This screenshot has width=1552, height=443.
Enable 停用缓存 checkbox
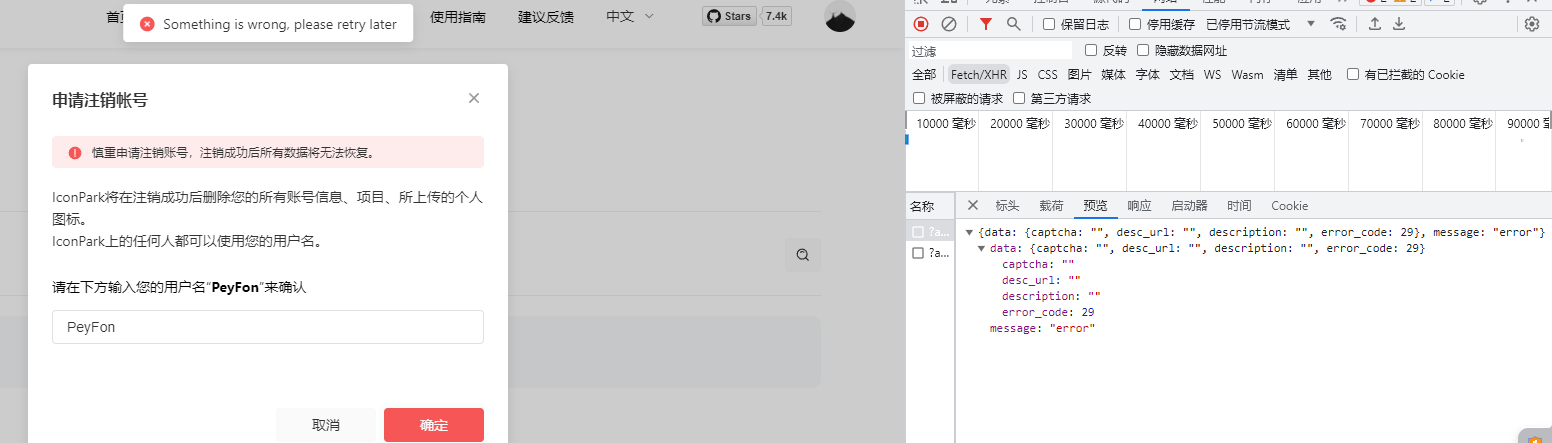point(1135,24)
